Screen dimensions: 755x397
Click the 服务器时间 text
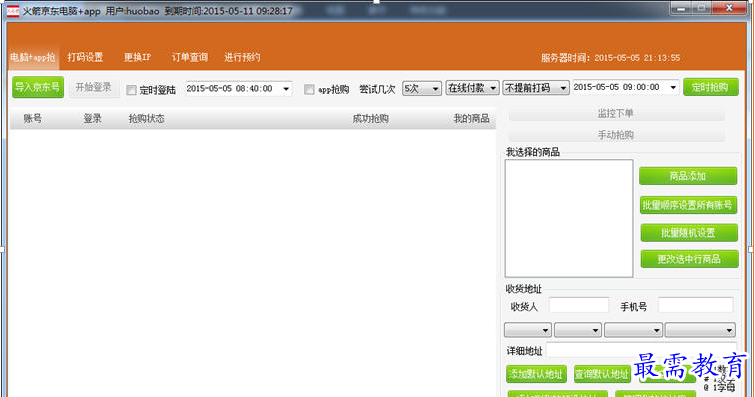[611, 58]
